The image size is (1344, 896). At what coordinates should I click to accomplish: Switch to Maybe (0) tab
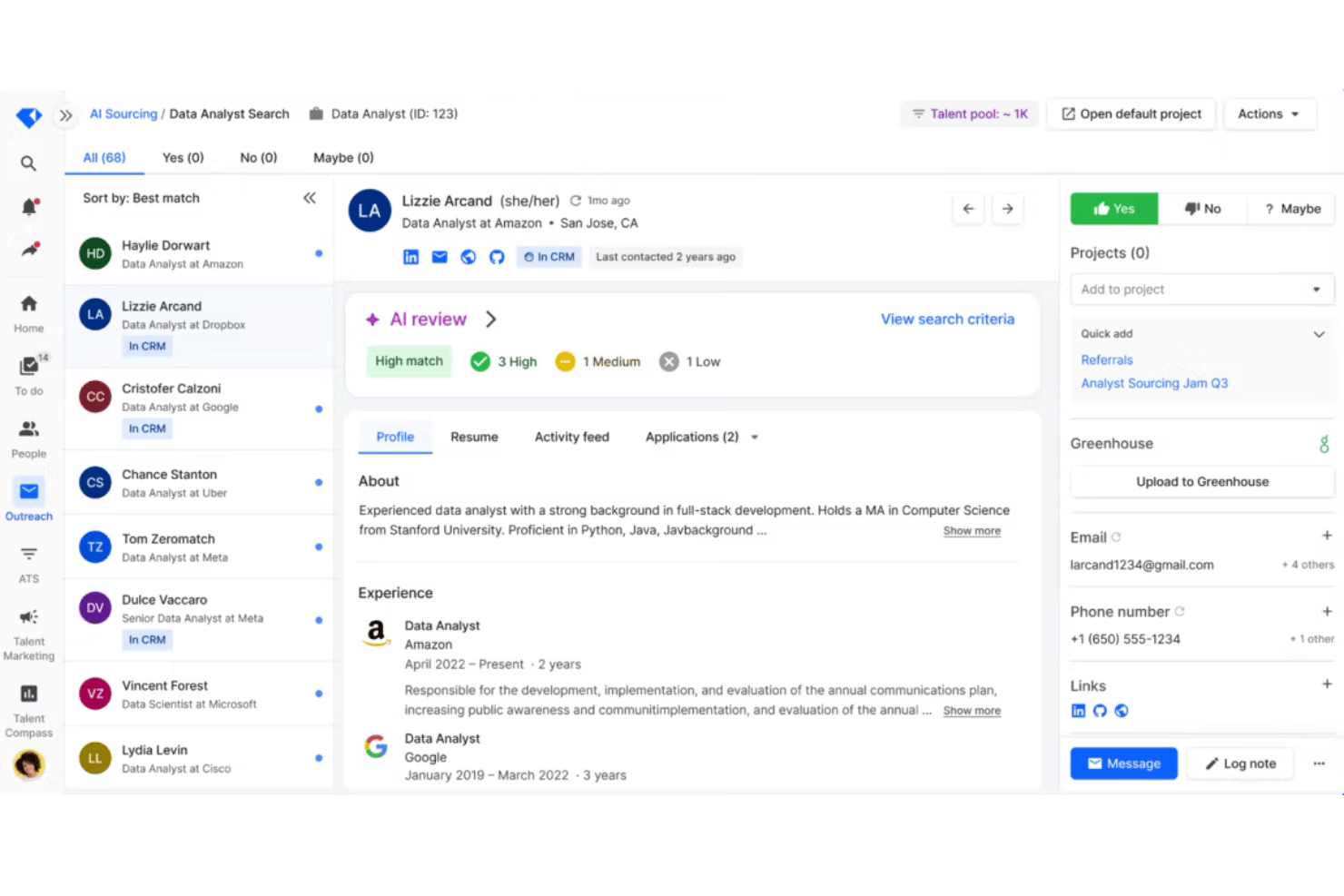[343, 158]
